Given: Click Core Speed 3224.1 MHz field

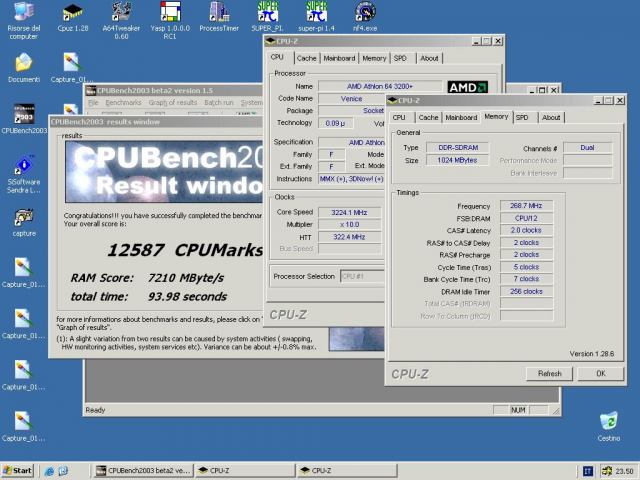Looking at the screenshot, I should pos(349,212).
